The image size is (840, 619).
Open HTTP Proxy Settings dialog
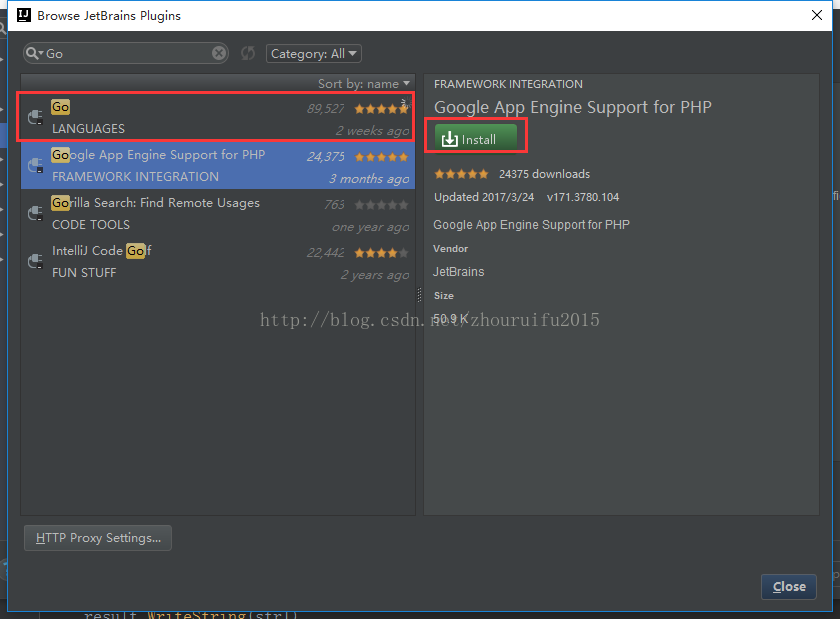tap(98, 538)
